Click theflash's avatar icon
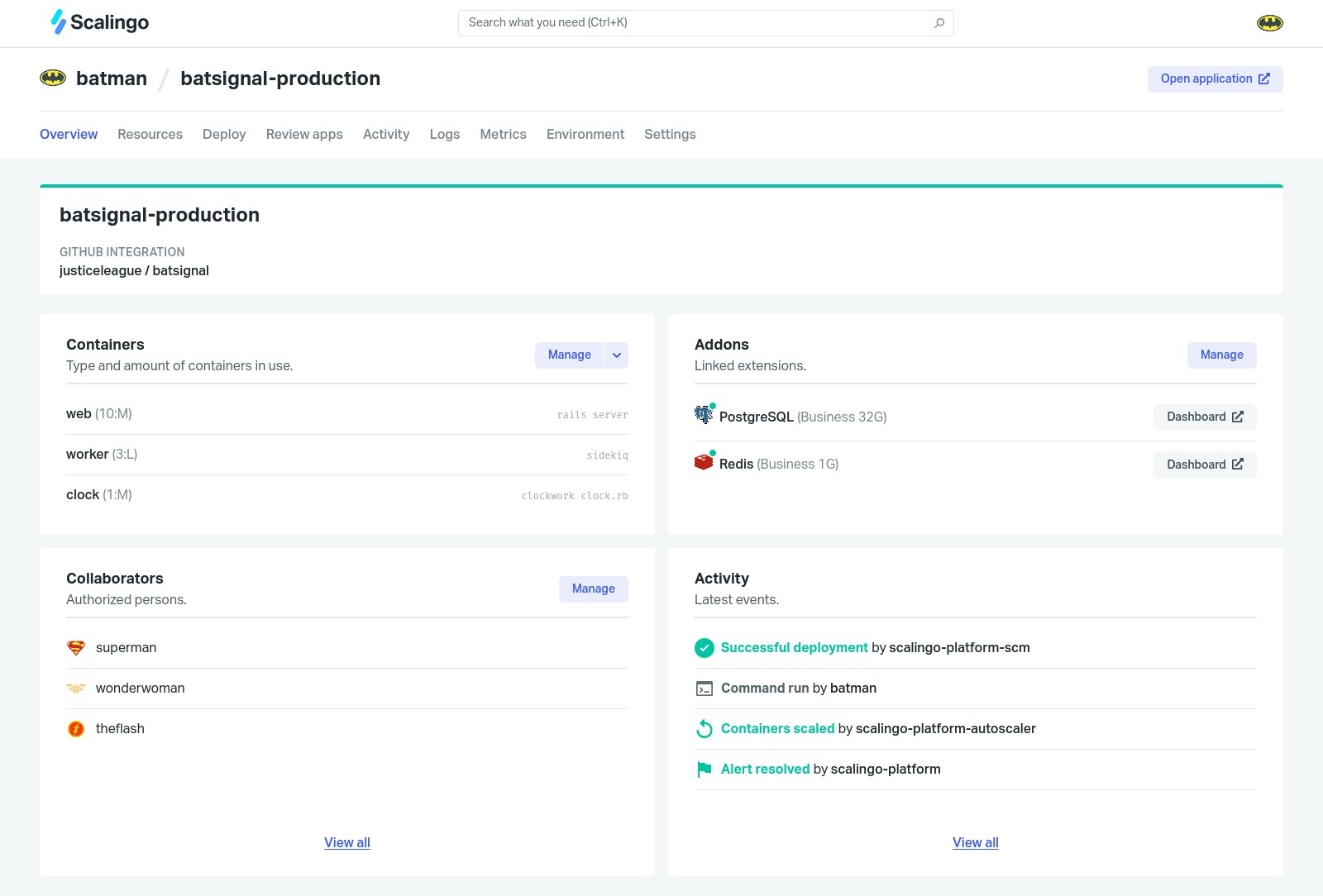 coord(76,729)
